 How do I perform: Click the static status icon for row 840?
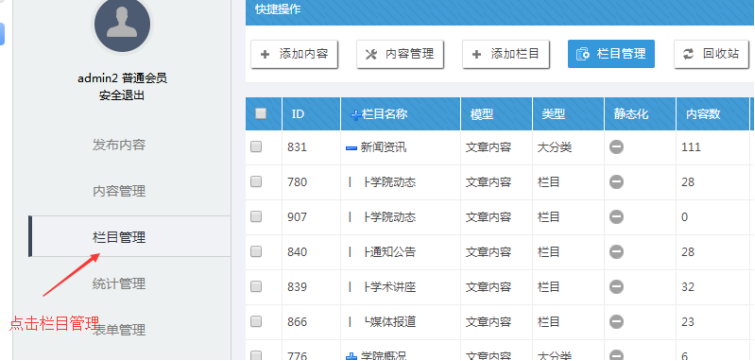click(616, 251)
